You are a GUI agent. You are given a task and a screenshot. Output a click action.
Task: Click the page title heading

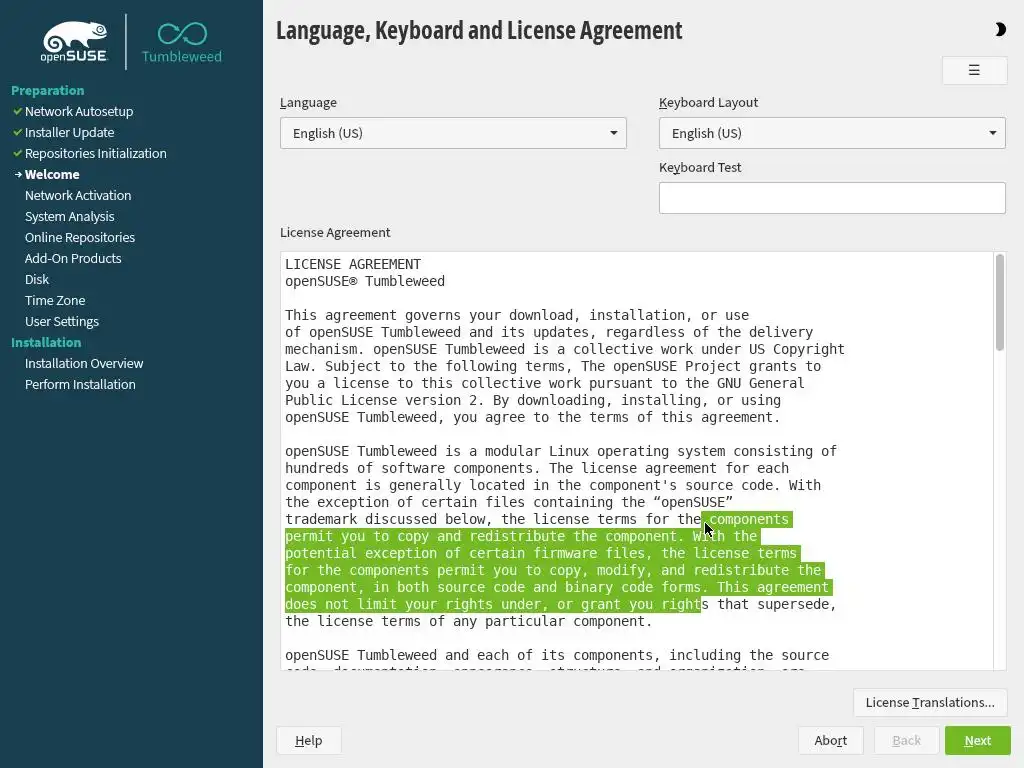pos(479,31)
